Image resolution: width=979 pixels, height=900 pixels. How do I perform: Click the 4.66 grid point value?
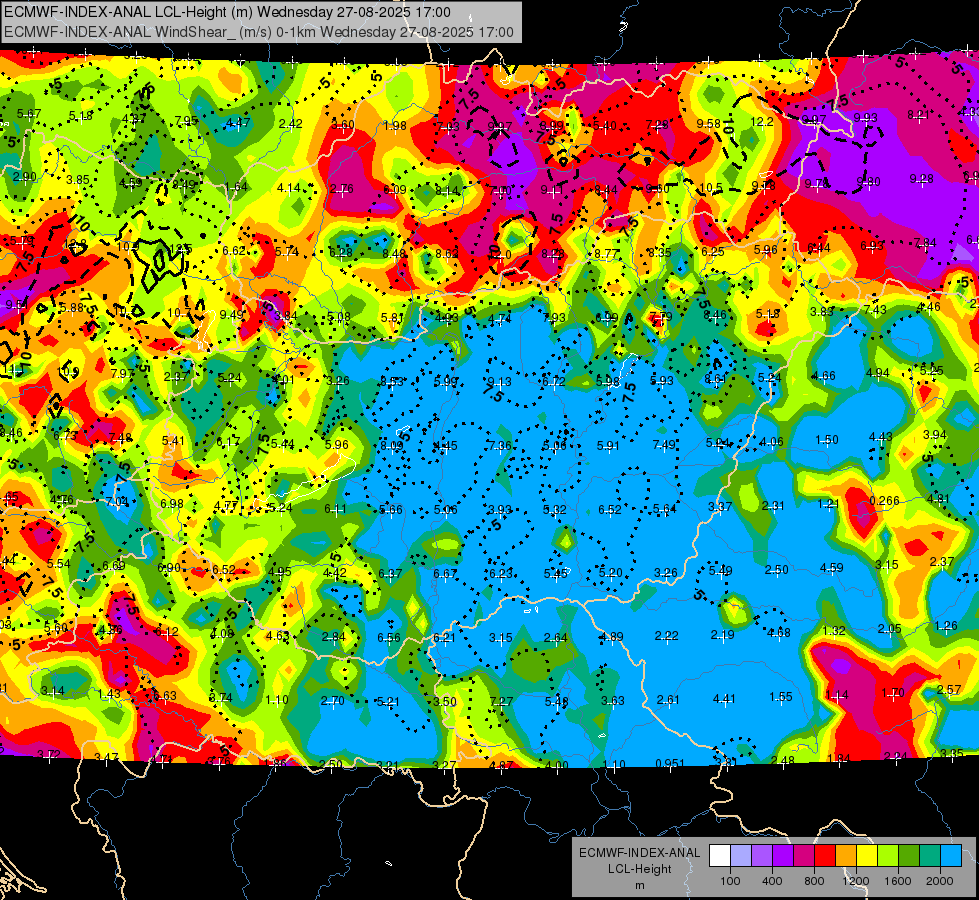pos(824,375)
